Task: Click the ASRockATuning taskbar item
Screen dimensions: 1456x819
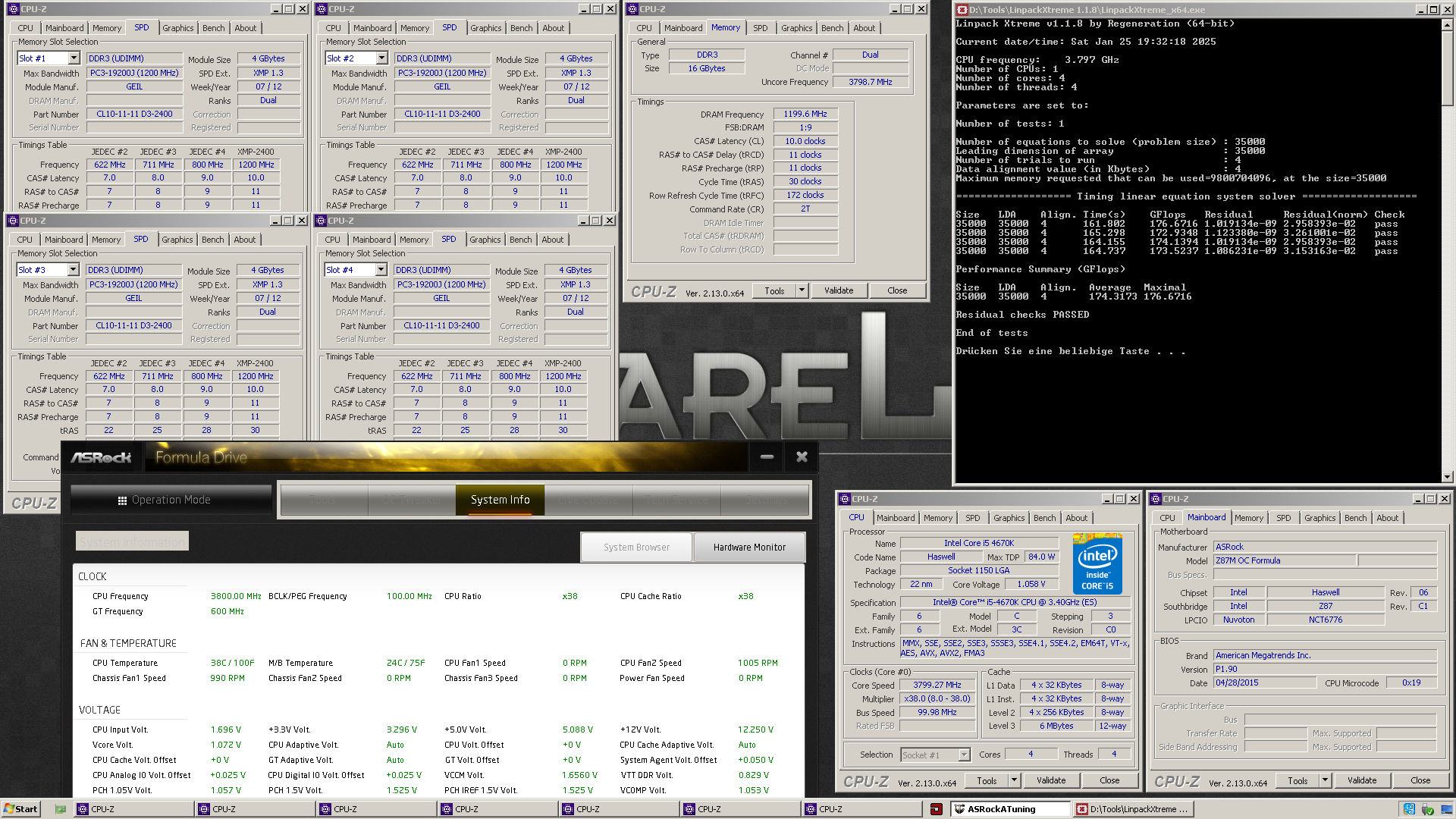Action: pos(1009,809)
